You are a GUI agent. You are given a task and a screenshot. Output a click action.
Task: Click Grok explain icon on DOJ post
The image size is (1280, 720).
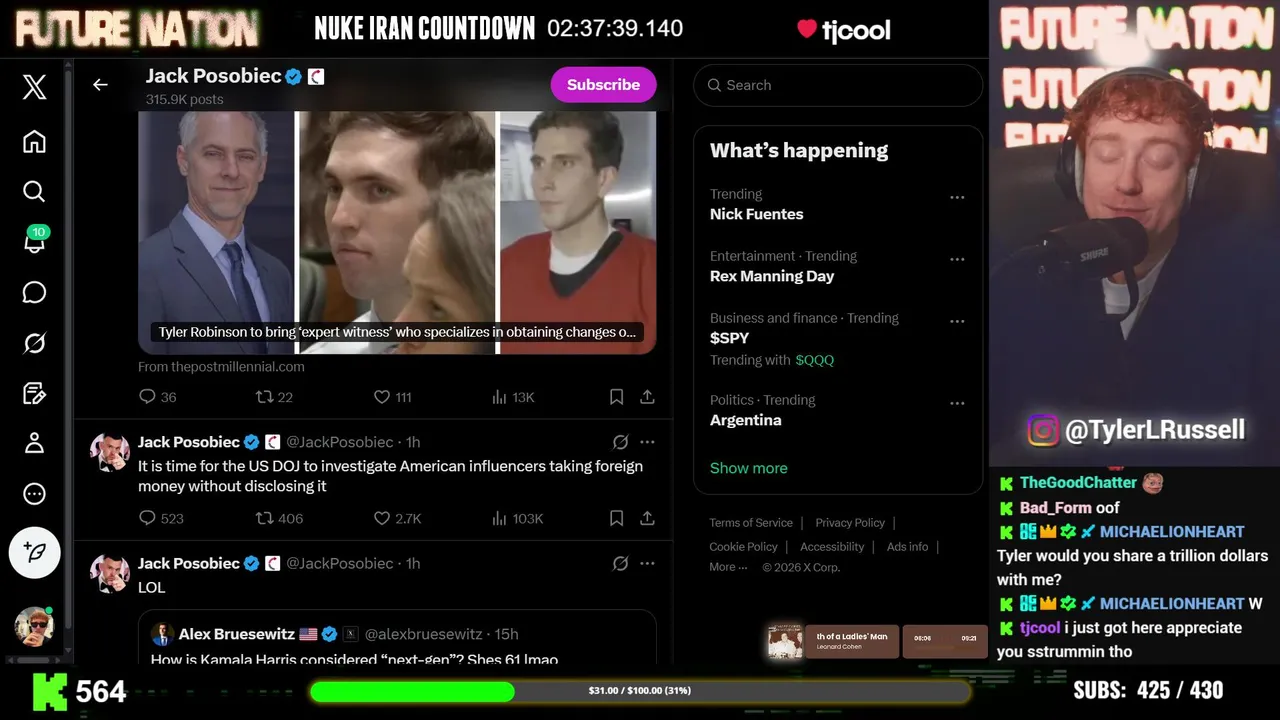point(620,442)
